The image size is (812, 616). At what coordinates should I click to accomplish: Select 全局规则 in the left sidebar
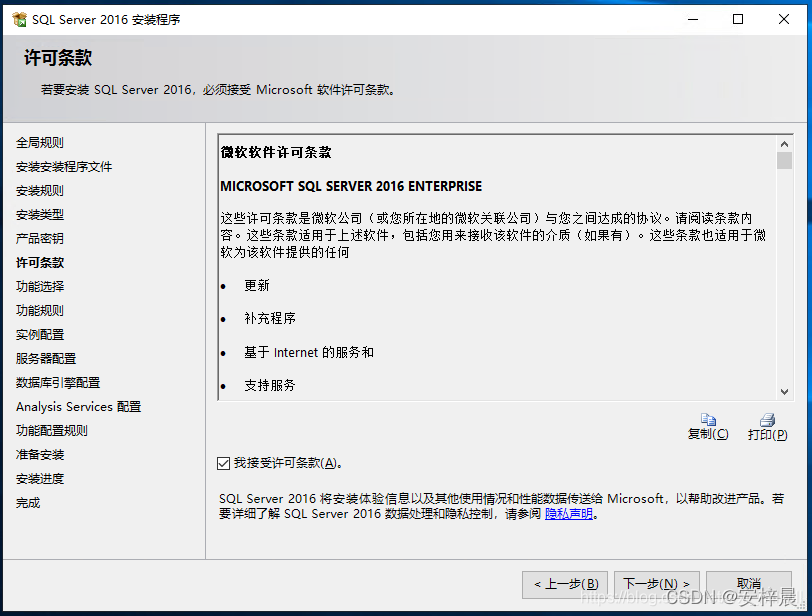(40, 142)
